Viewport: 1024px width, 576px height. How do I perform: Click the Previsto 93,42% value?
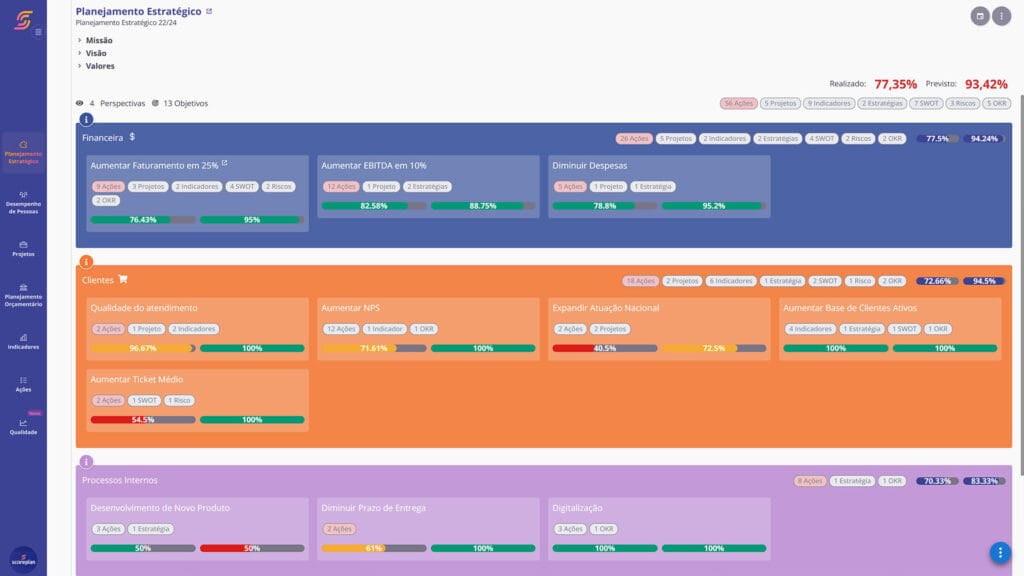tap(986, 84)
